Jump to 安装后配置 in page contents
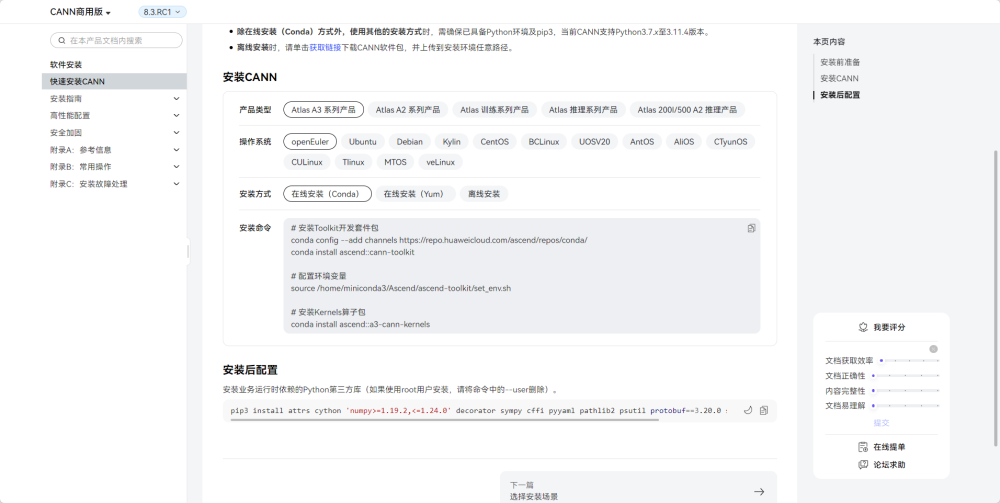 [840, 95]
